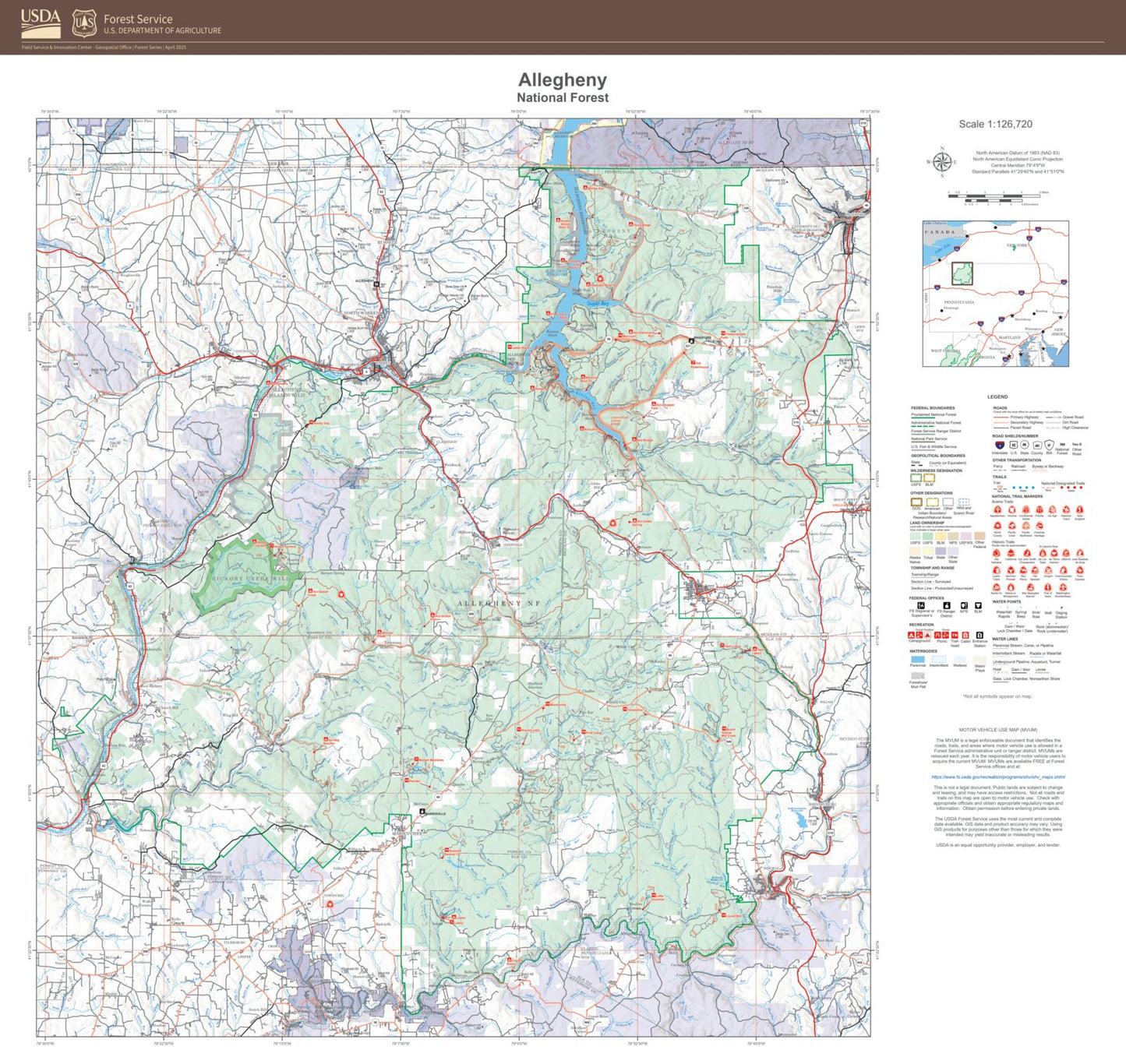The width and height of the screenshot is (1126, 1064).
Task: Toggle the USFS wilderness designation swatch
Action: 916,478
